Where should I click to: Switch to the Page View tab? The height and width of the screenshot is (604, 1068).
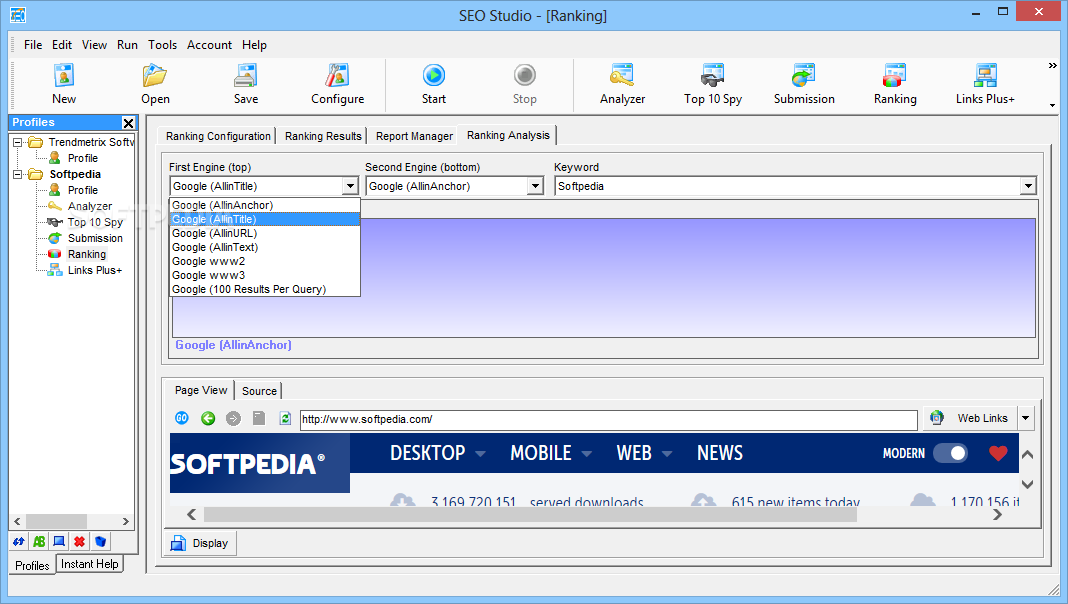[x=200, y=390]
